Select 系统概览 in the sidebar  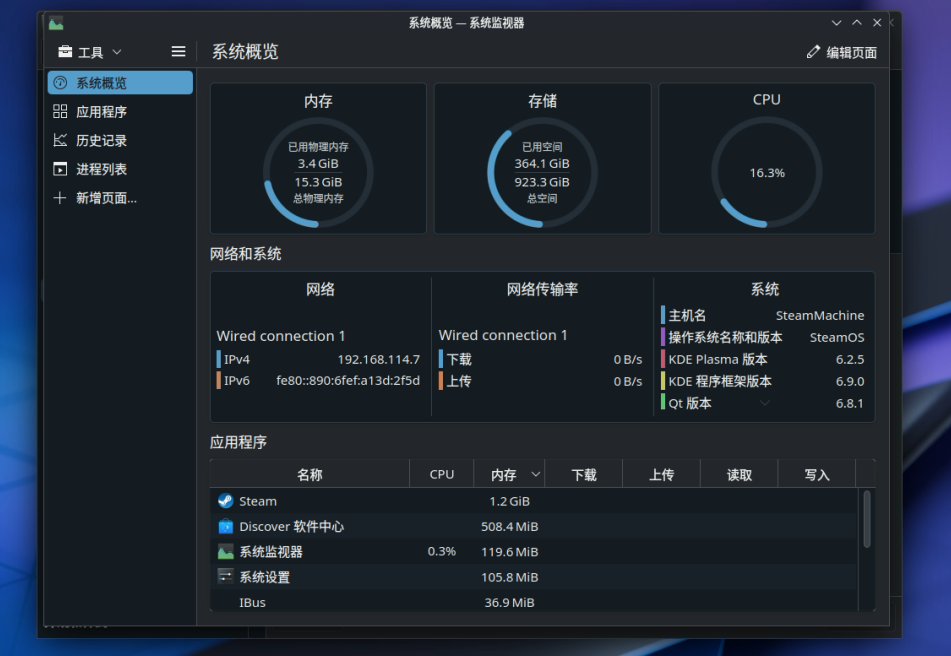(120, 83)
